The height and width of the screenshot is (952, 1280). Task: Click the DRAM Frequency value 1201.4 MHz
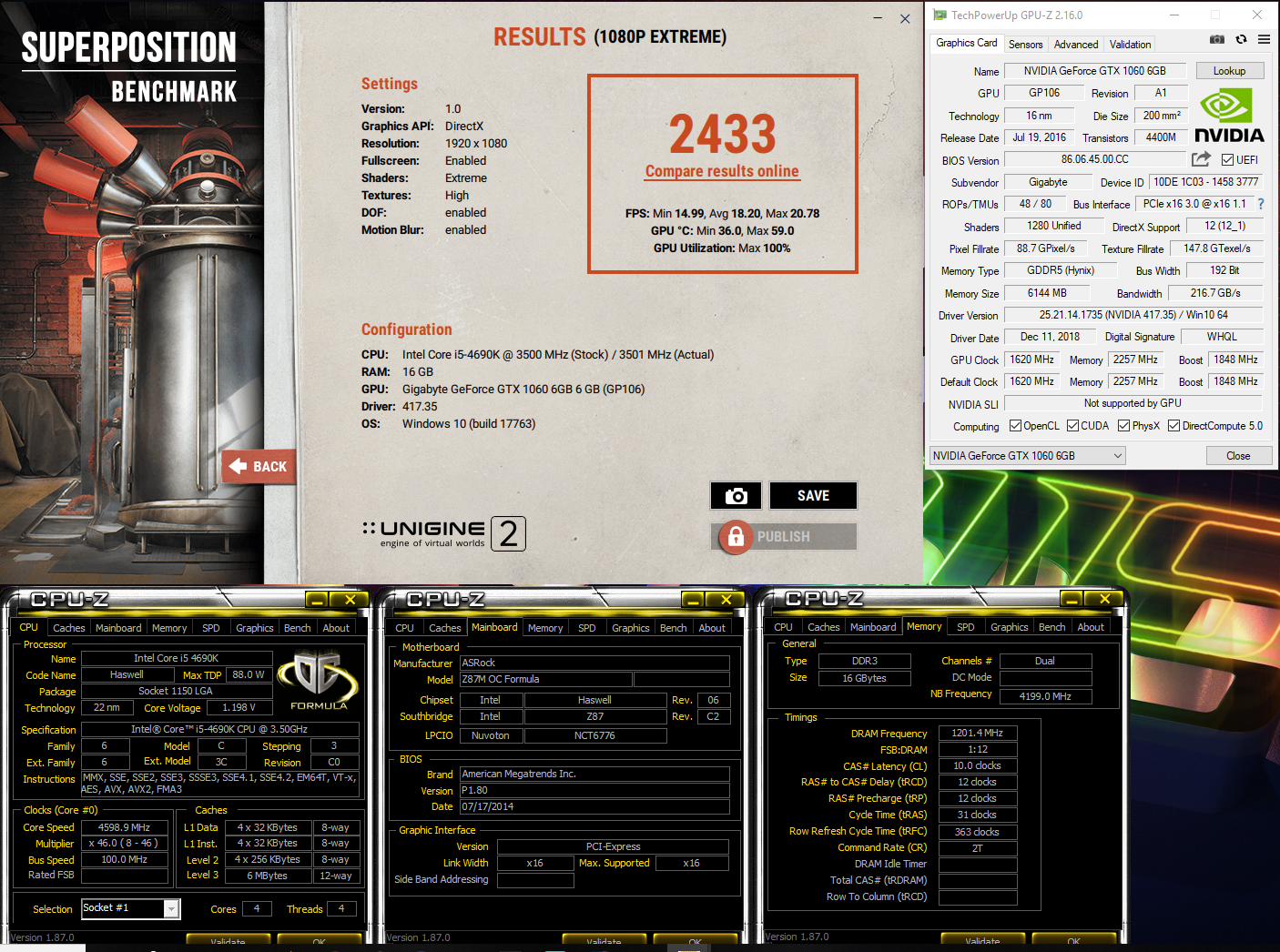977,733
